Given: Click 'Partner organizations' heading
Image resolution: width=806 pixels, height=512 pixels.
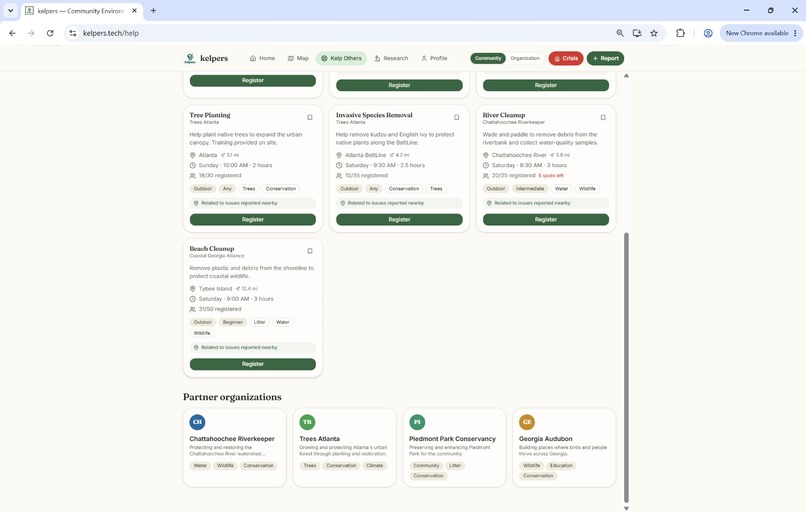Looking at the screenshot, I should coord(232,397).
